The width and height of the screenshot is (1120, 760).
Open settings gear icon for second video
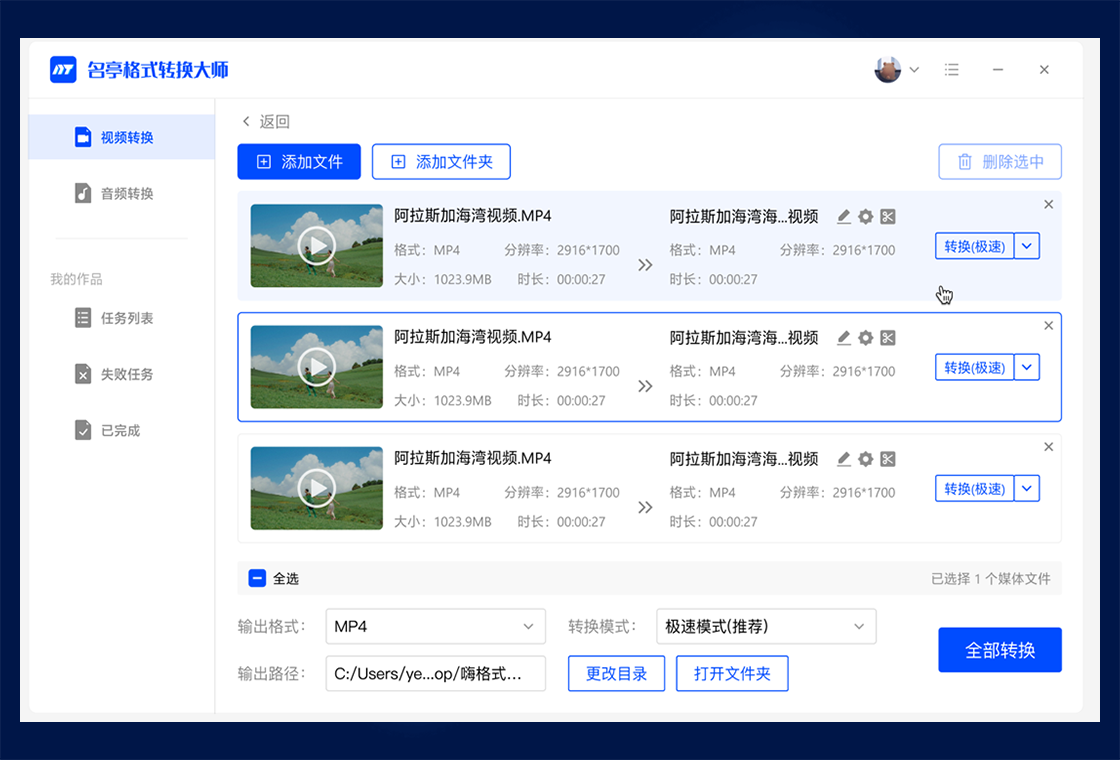point(866,338)
